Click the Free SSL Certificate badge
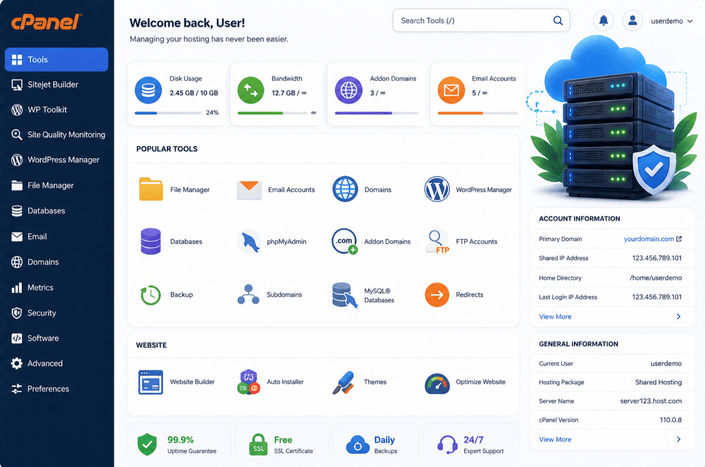The height and width of the screenshot is (467, 705). coord(281,444)
